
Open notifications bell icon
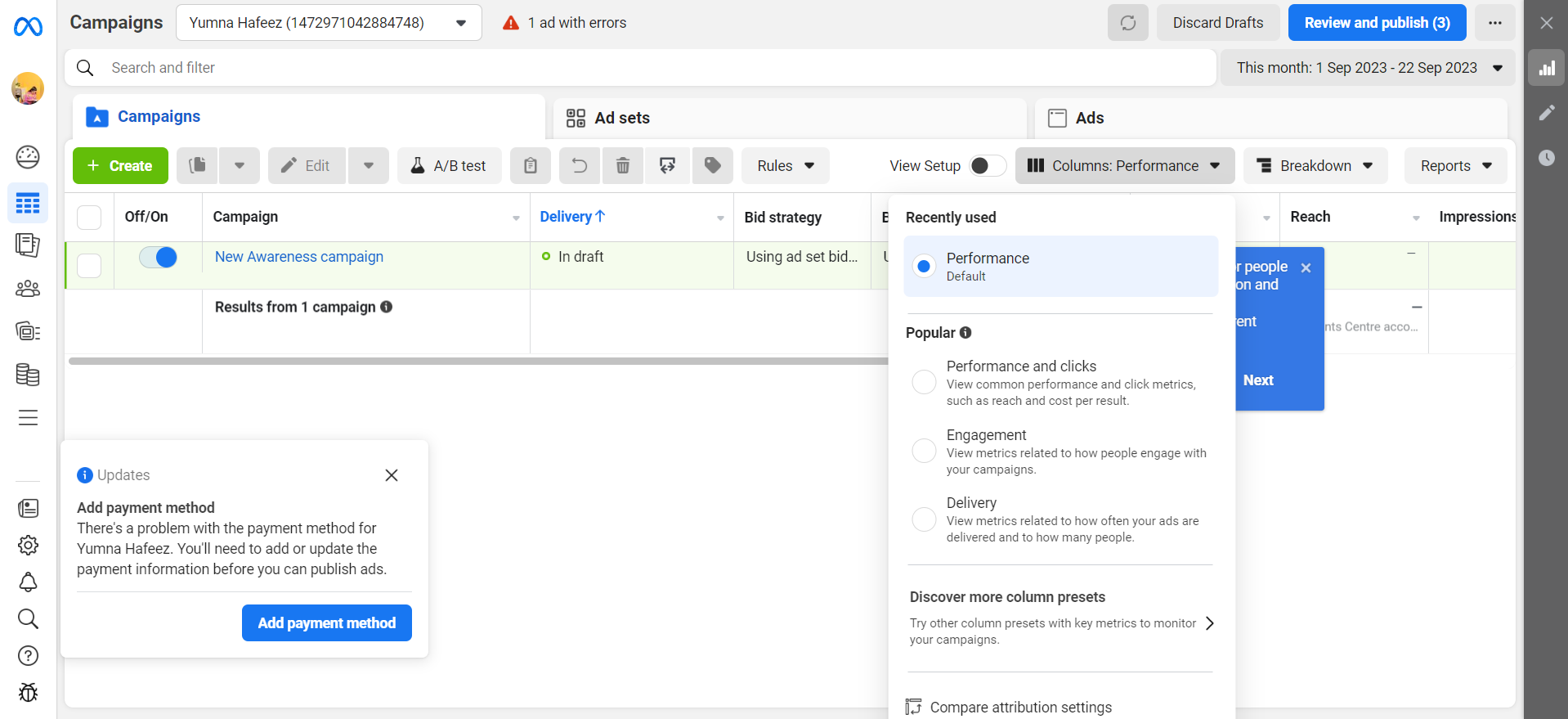(28, 582)
